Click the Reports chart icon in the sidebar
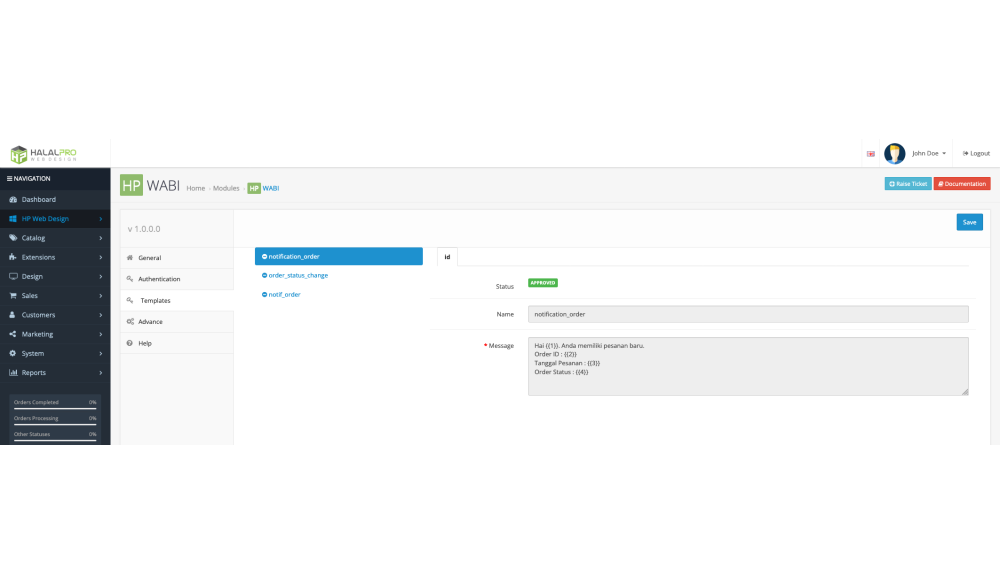Viewport: 1000px width, 585px height. [13, 373]
